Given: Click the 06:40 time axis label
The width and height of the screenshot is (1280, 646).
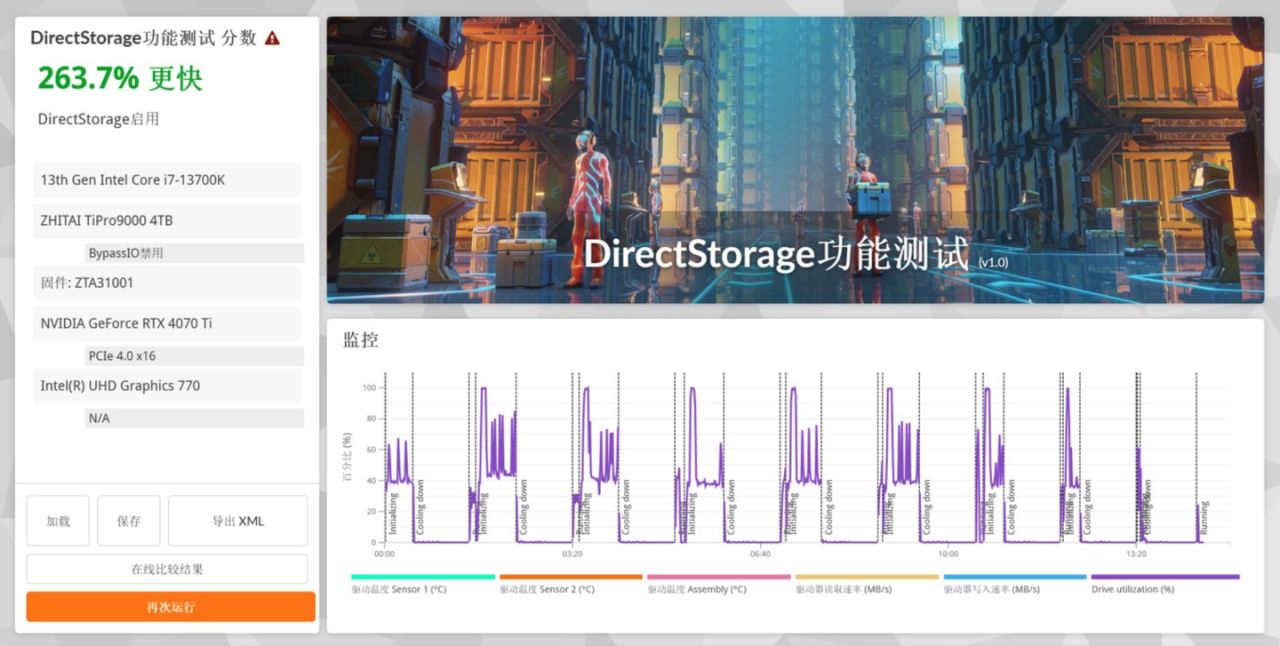Looking at the screenshot, I should click(760, 553).
